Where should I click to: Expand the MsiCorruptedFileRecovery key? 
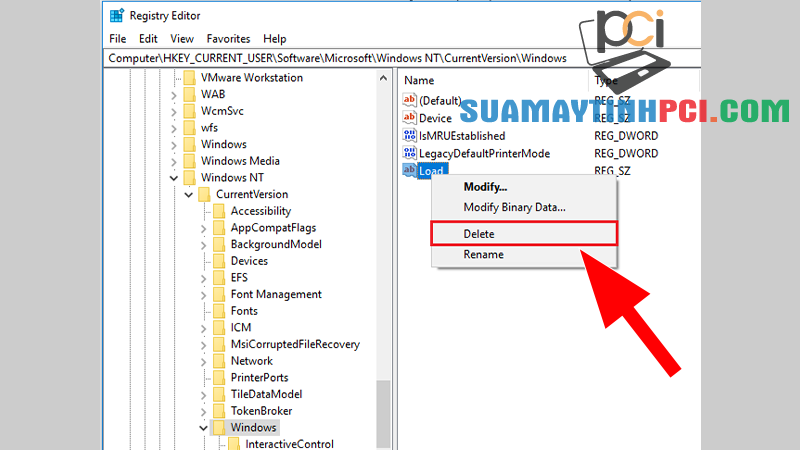pos(203,345)
